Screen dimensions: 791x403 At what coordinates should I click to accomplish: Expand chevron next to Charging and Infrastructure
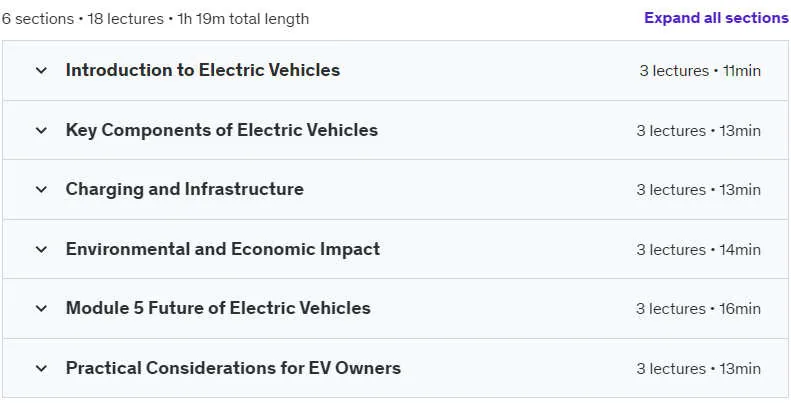pyautogui.click(x=41, y=190)
